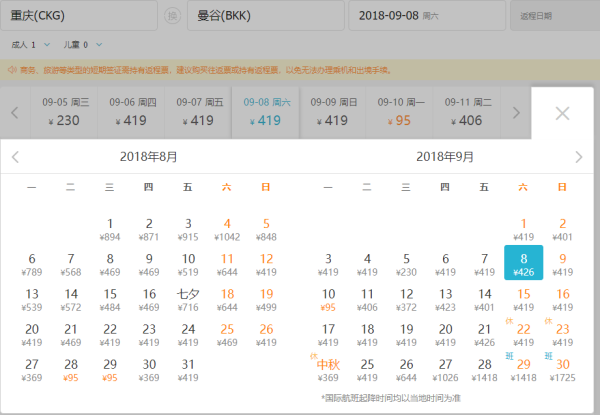Pick September 16 priced ¥419
600x415 pixels.
(562, 300)
